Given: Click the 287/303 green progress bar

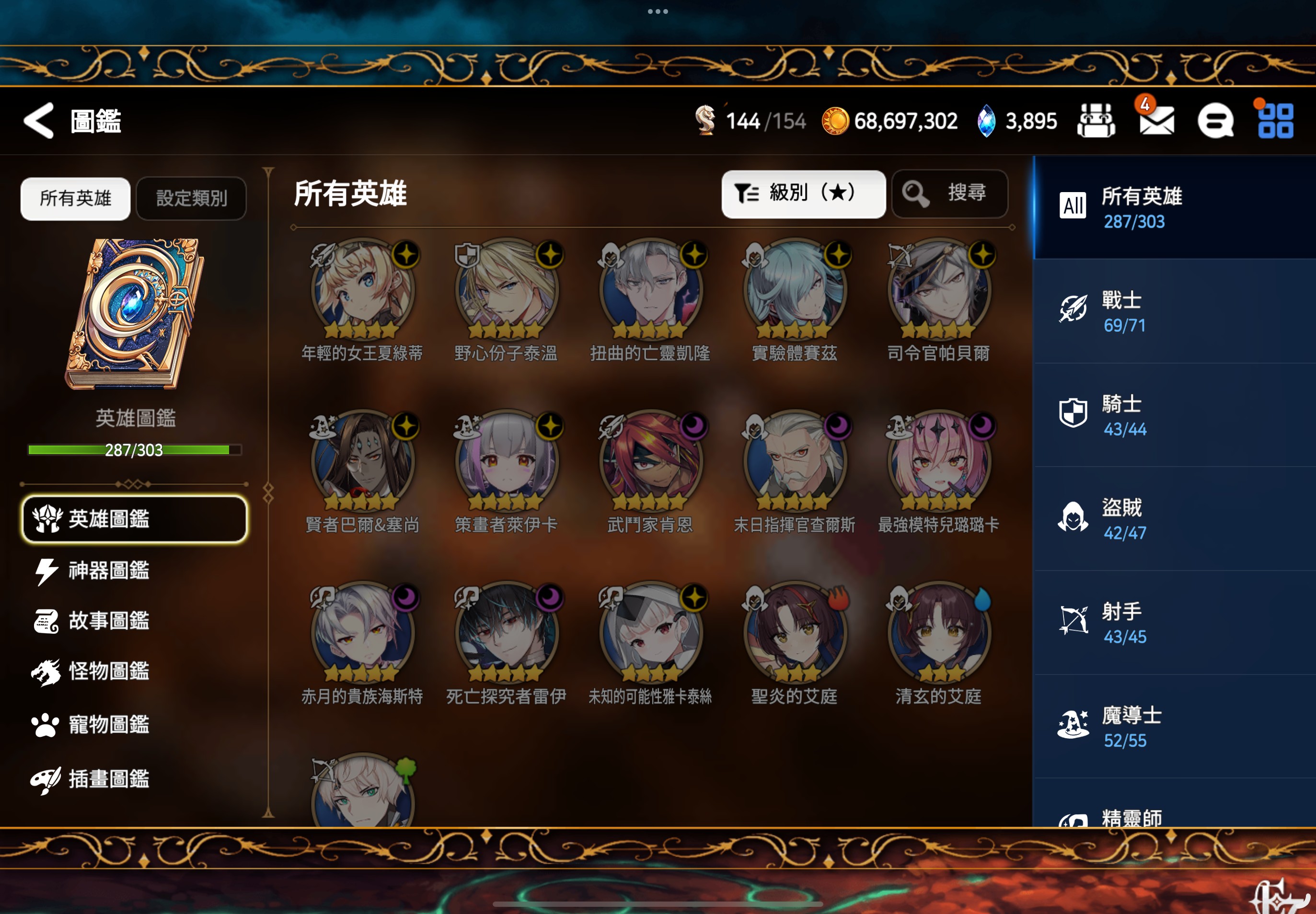Looking at the screenshot, I should click(135, 449).
